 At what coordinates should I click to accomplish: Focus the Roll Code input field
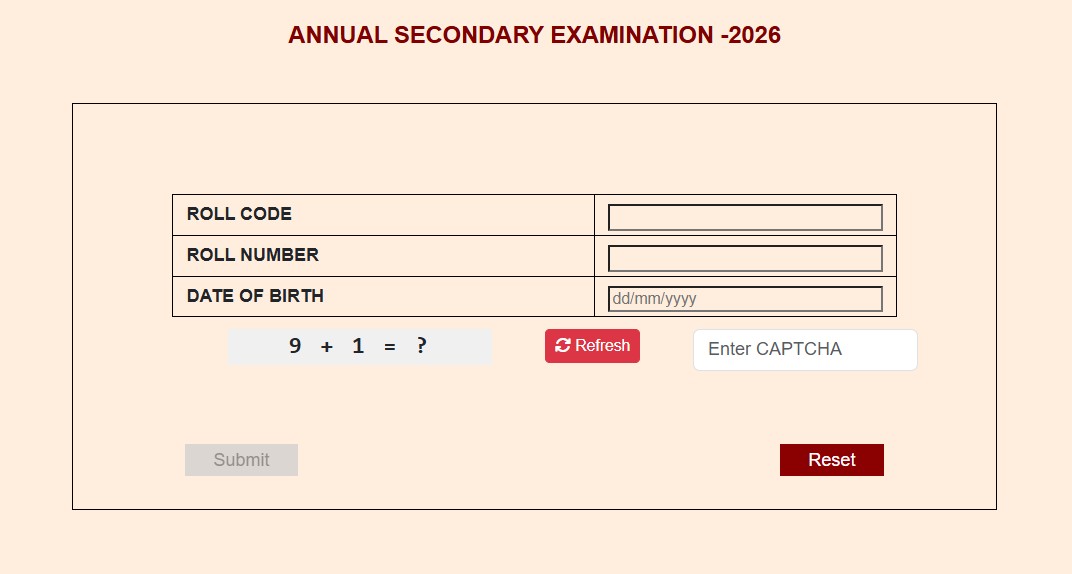point(745,217)
